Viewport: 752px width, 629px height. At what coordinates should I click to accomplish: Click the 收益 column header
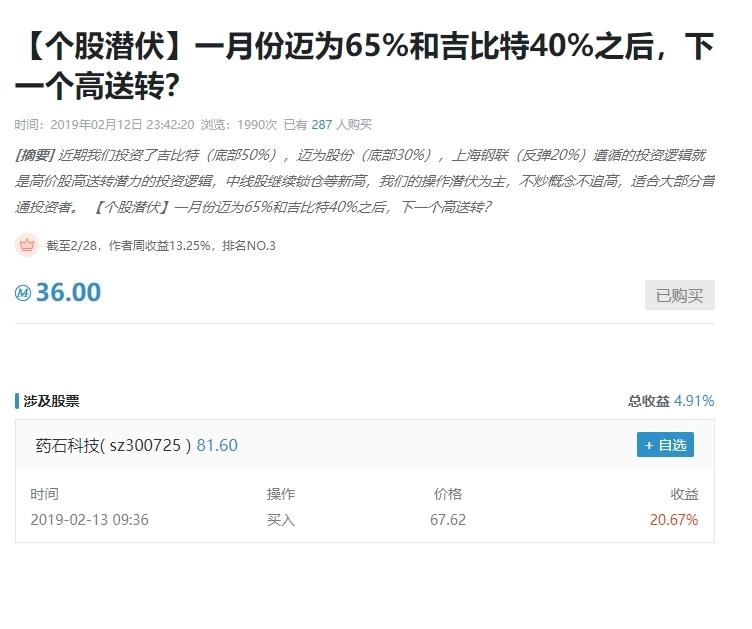tap(684, 494)
